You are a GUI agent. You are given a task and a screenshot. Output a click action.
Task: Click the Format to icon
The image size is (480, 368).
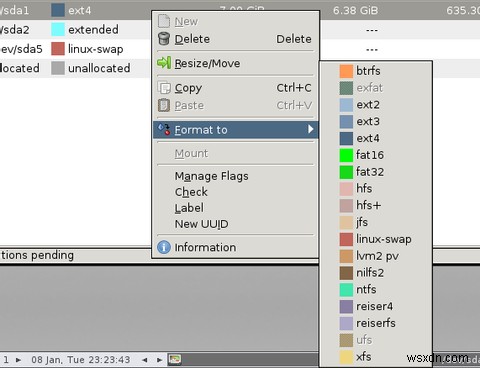point(164,129)
